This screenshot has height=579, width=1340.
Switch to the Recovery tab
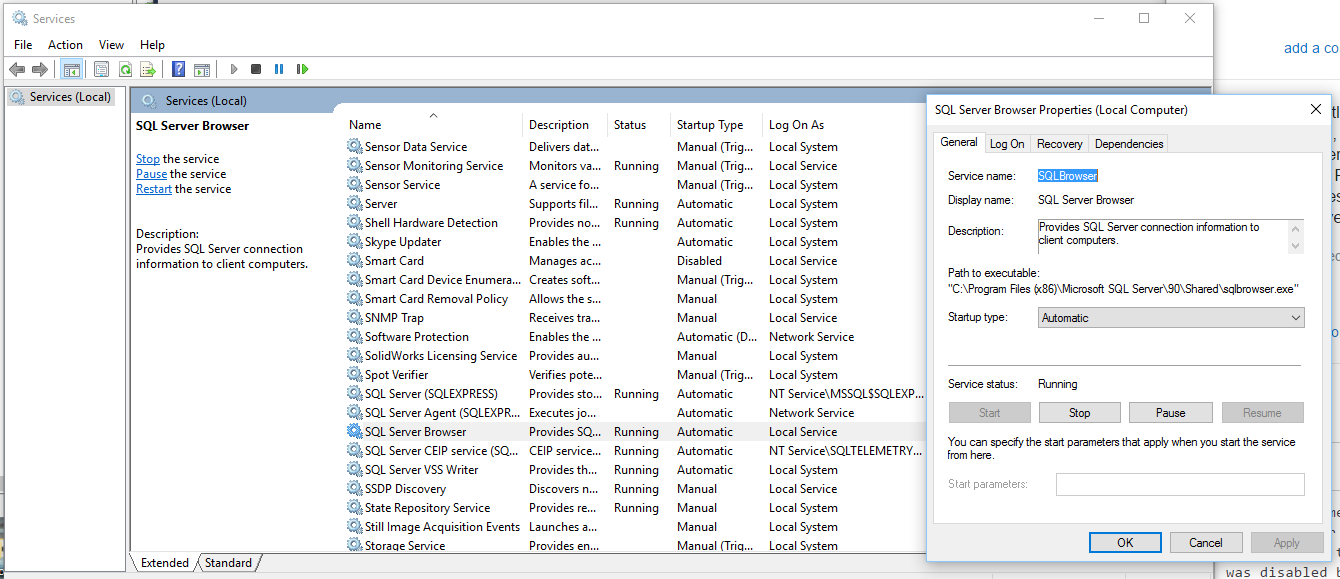(x=1059, y=144)
